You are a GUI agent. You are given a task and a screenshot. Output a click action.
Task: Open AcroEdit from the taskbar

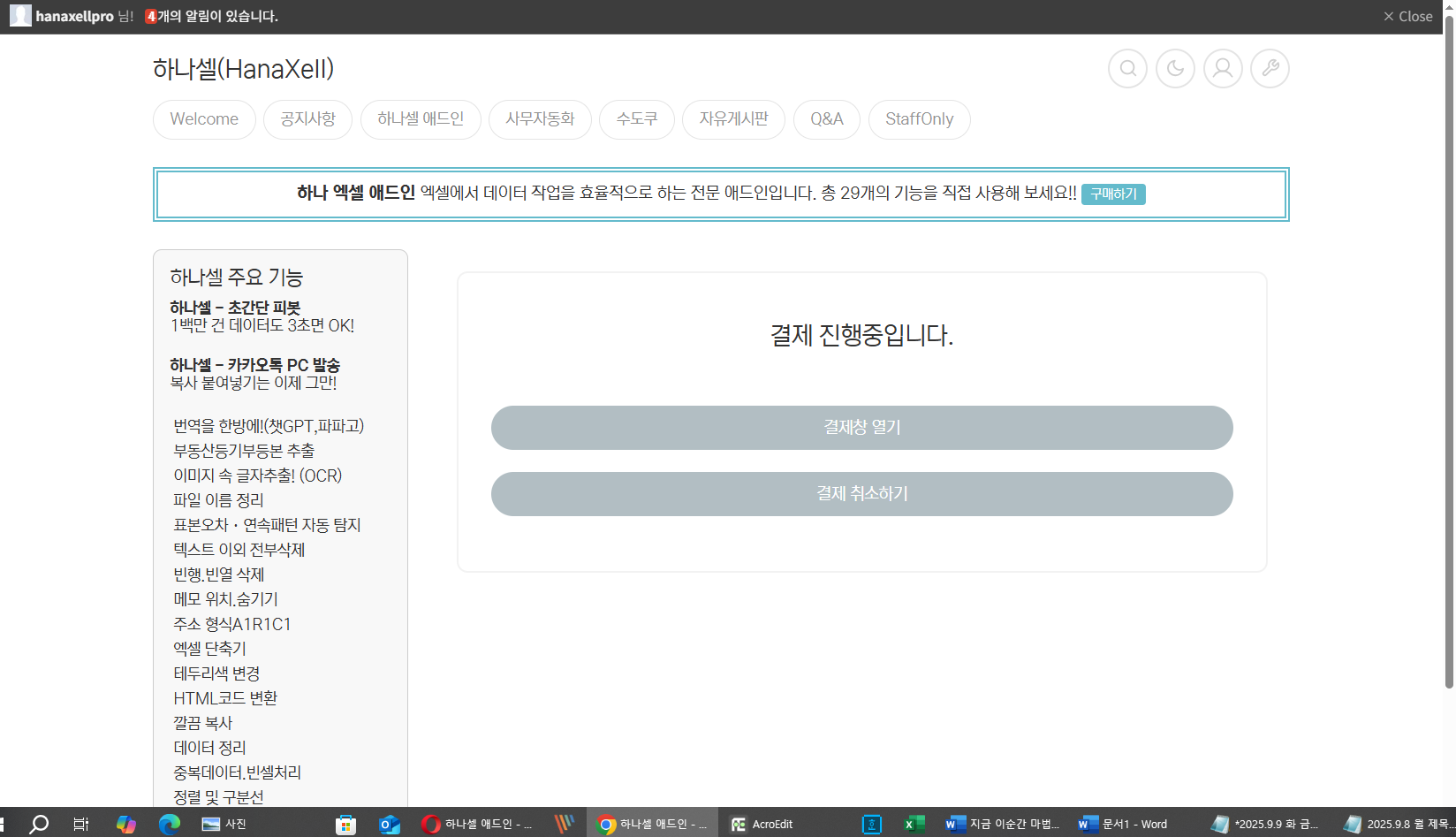click(x=762, y=824)
